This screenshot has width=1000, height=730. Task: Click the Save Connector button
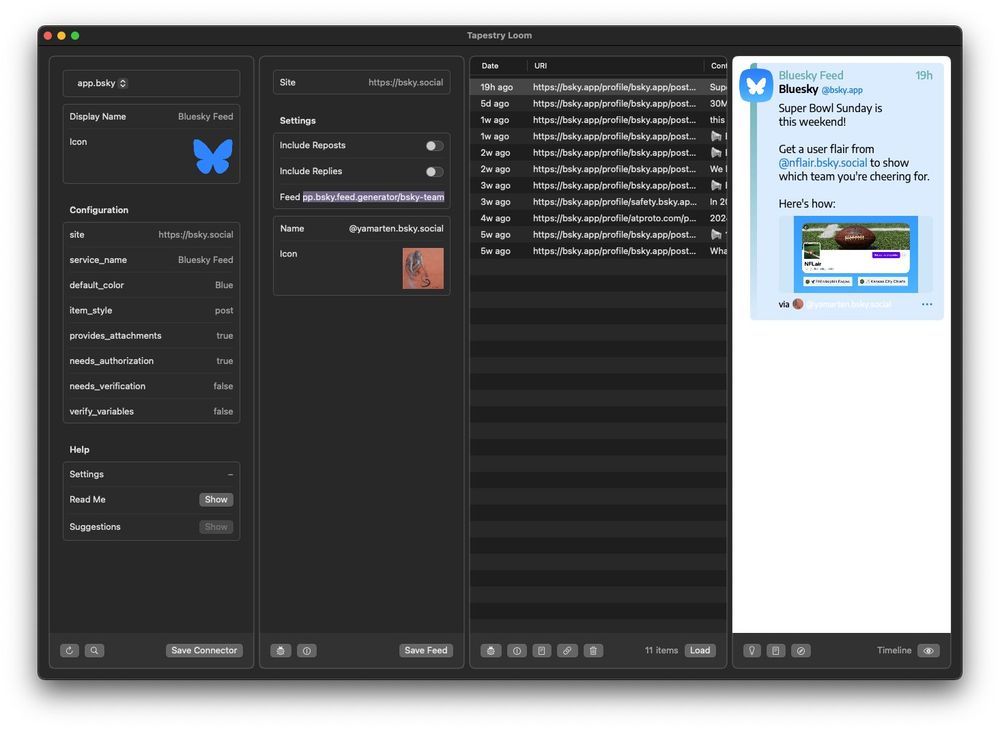click(x=204, y=650)
